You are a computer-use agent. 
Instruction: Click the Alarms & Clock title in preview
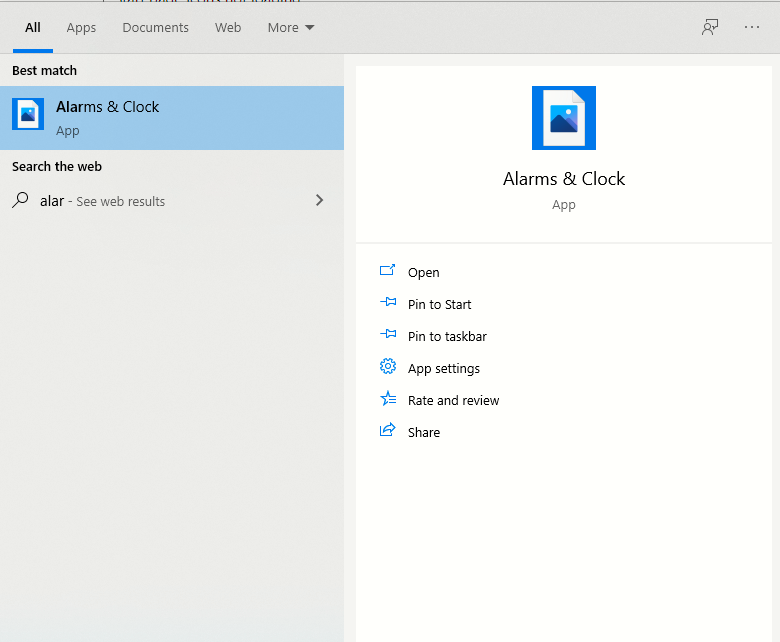pyautogui.click(x=563, y=179)
